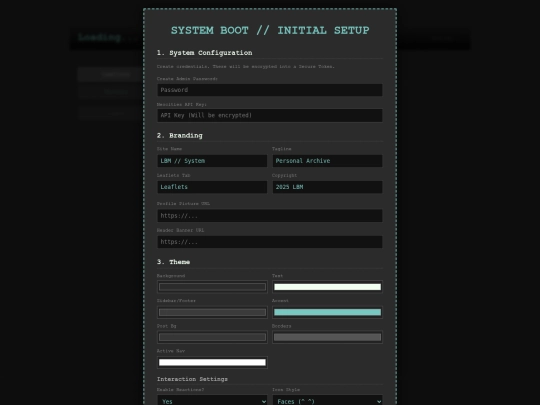Open the Borders color picker
This screenshot has height=405, width=540.
click(x=327, y=337)
